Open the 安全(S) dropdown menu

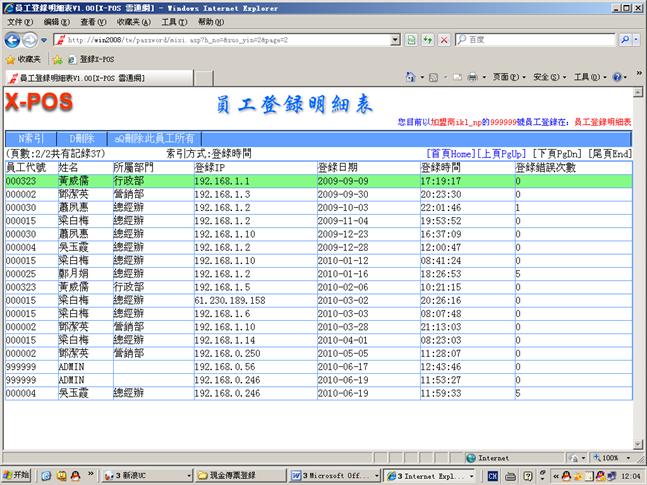coord(546,77)
